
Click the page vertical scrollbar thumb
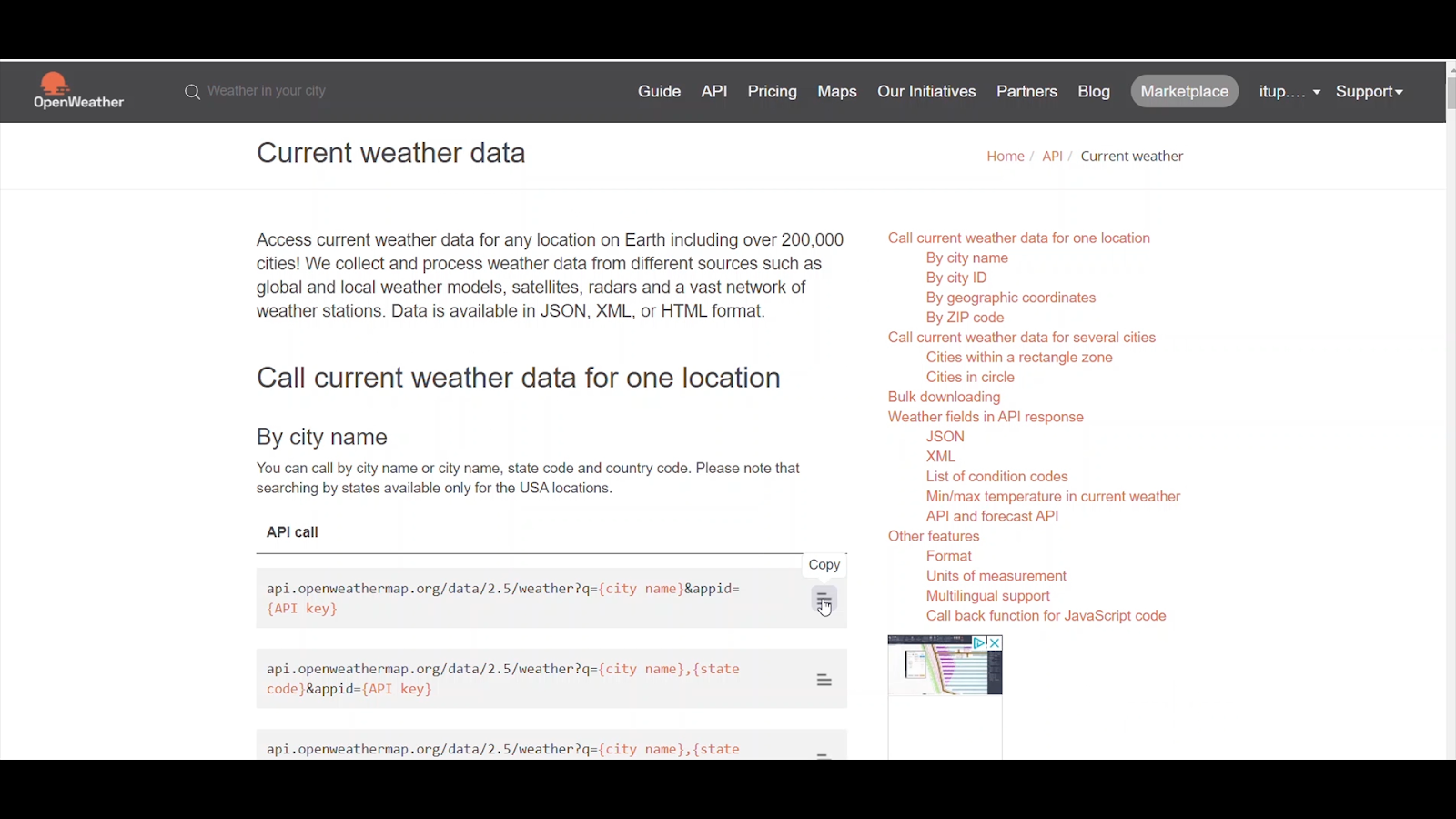[1451, 95]
